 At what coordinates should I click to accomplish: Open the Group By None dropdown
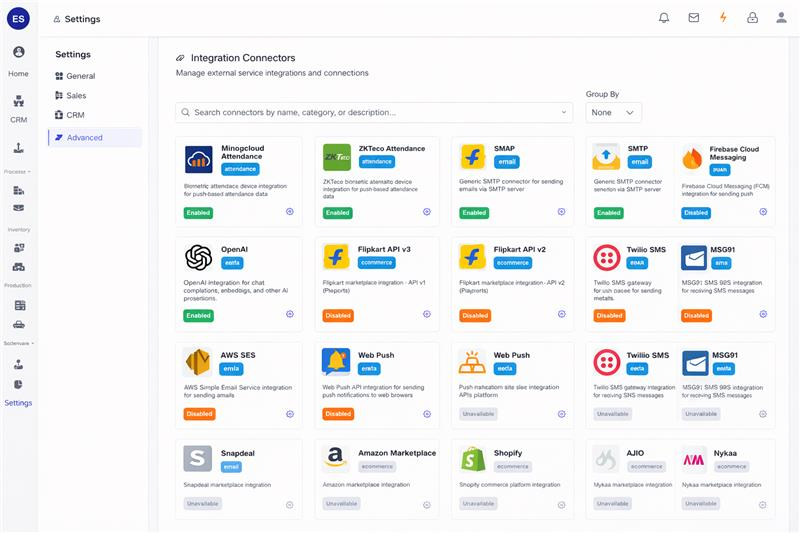click(613, 113)
